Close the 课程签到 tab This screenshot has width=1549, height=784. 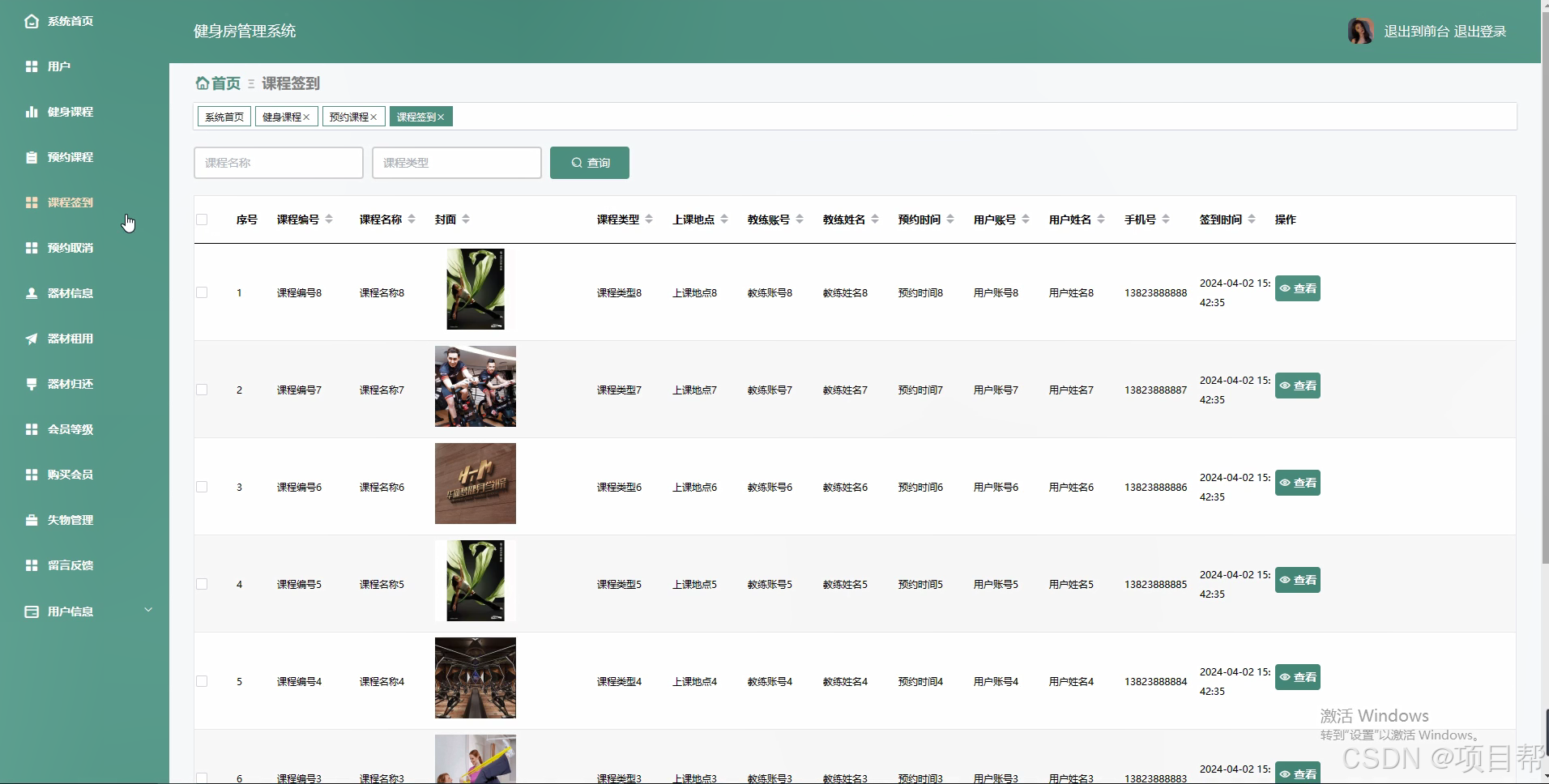[441, 117]
